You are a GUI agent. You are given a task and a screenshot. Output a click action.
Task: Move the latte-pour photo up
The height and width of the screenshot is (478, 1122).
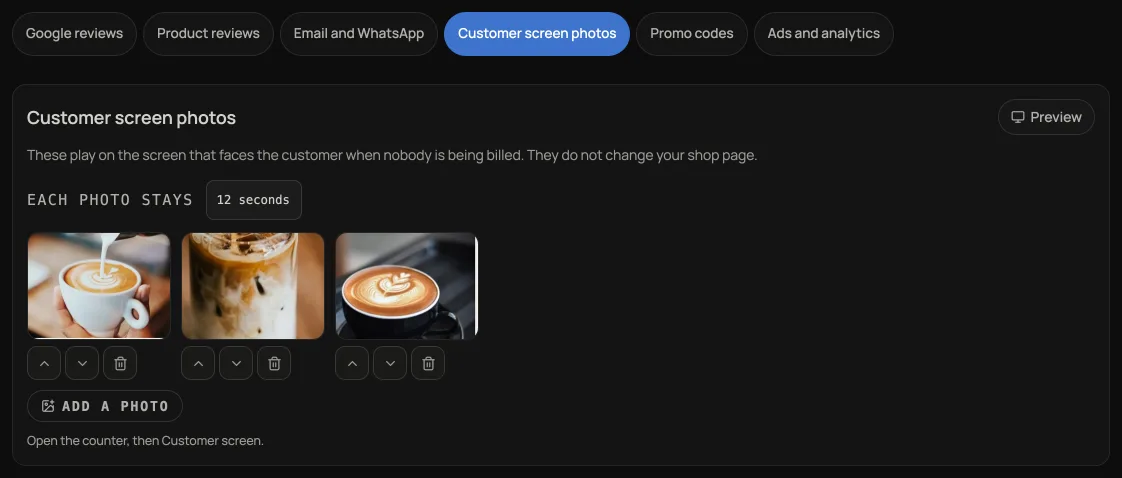pyautogui.click(x=44, y=363)
